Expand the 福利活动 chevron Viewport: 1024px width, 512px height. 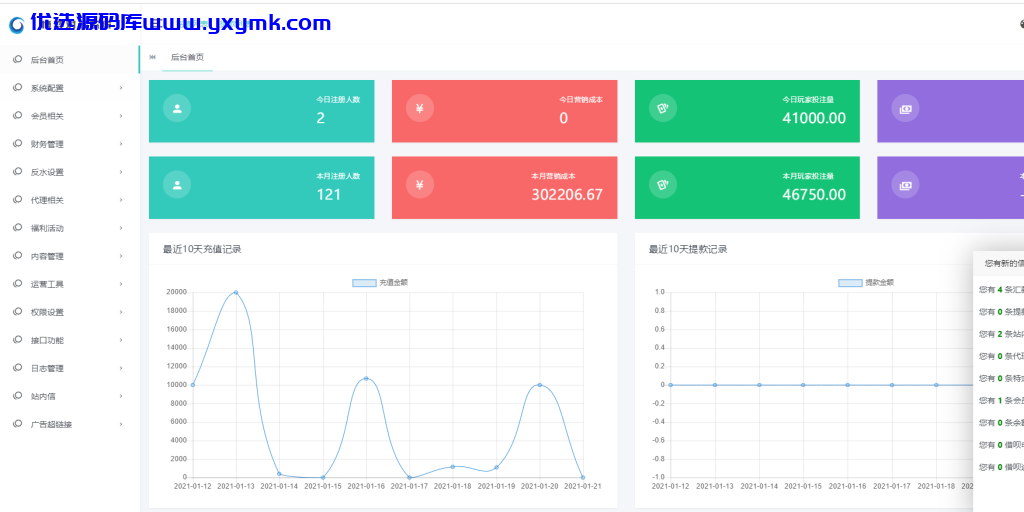121,228
